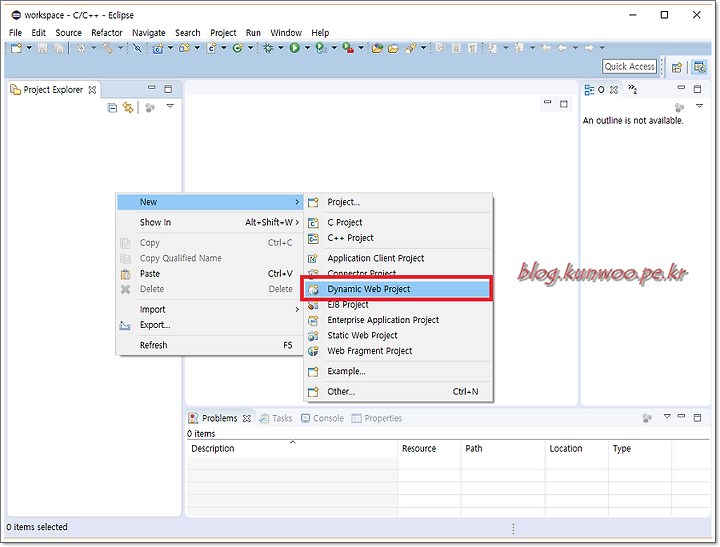This screenshot has height=547, width=720.
Task: Maximize the editor area
Action: click(564, 104)
